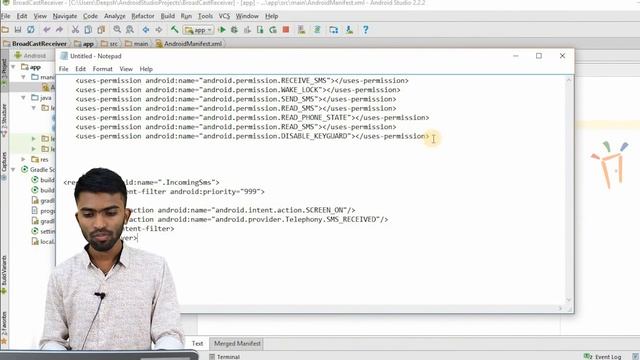Click the Make Project hammer icon
640x360 pixels.
tap(175, 30)
